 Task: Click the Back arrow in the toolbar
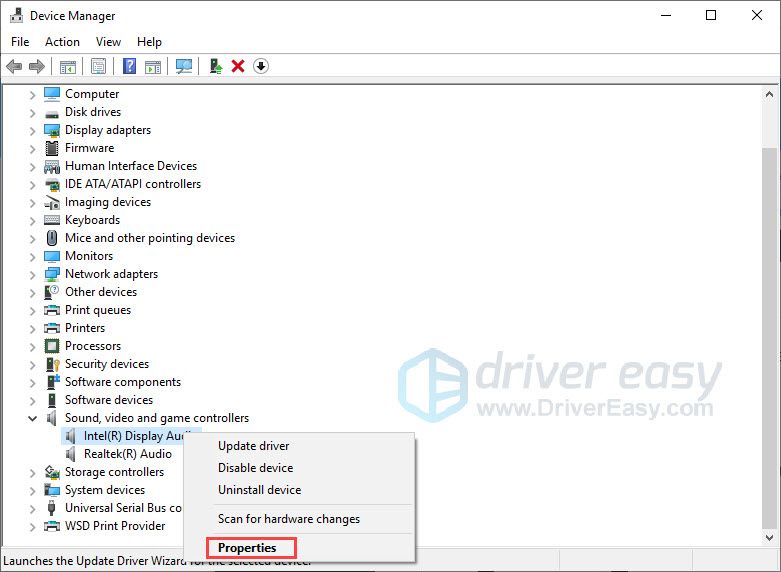click(x=14, y=66)
